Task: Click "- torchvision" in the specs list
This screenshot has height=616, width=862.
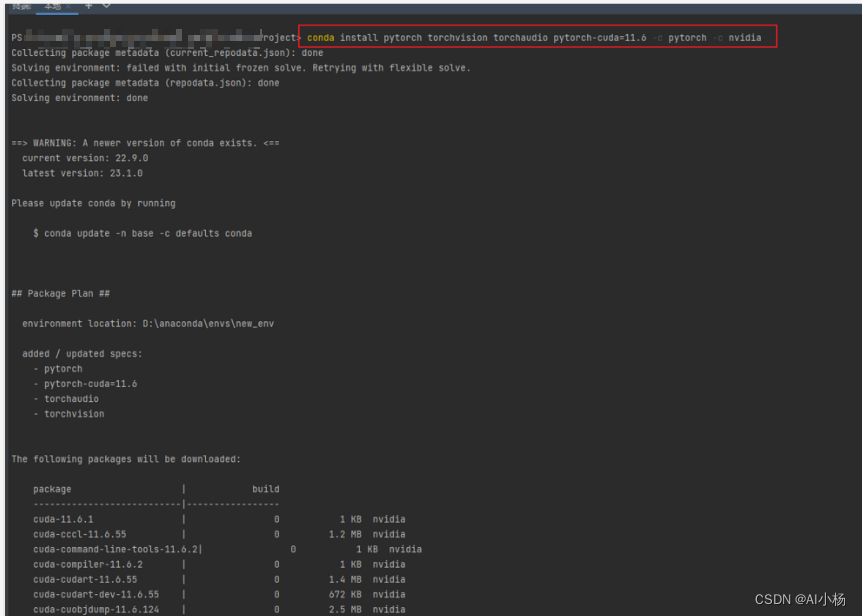Action: [x=69, y=414]
